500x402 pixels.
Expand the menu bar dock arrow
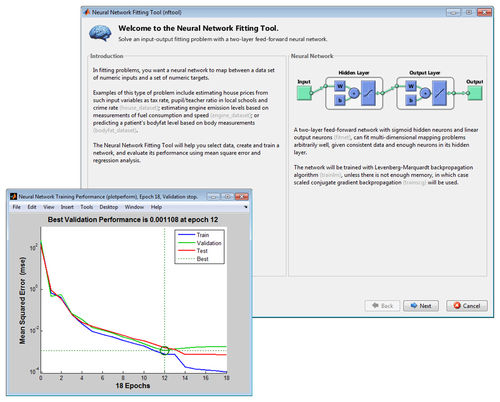(246, 207)
